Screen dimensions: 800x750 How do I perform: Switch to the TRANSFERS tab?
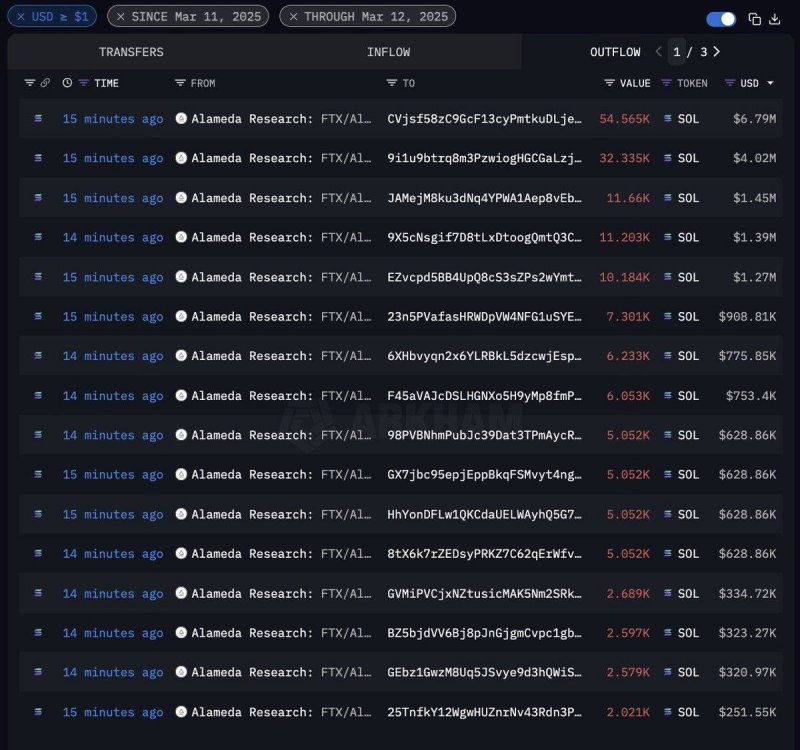131,52
